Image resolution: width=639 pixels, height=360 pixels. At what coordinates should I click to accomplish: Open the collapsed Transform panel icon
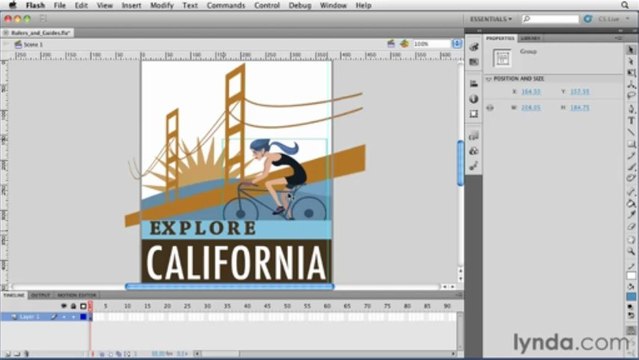click(474, 114)
